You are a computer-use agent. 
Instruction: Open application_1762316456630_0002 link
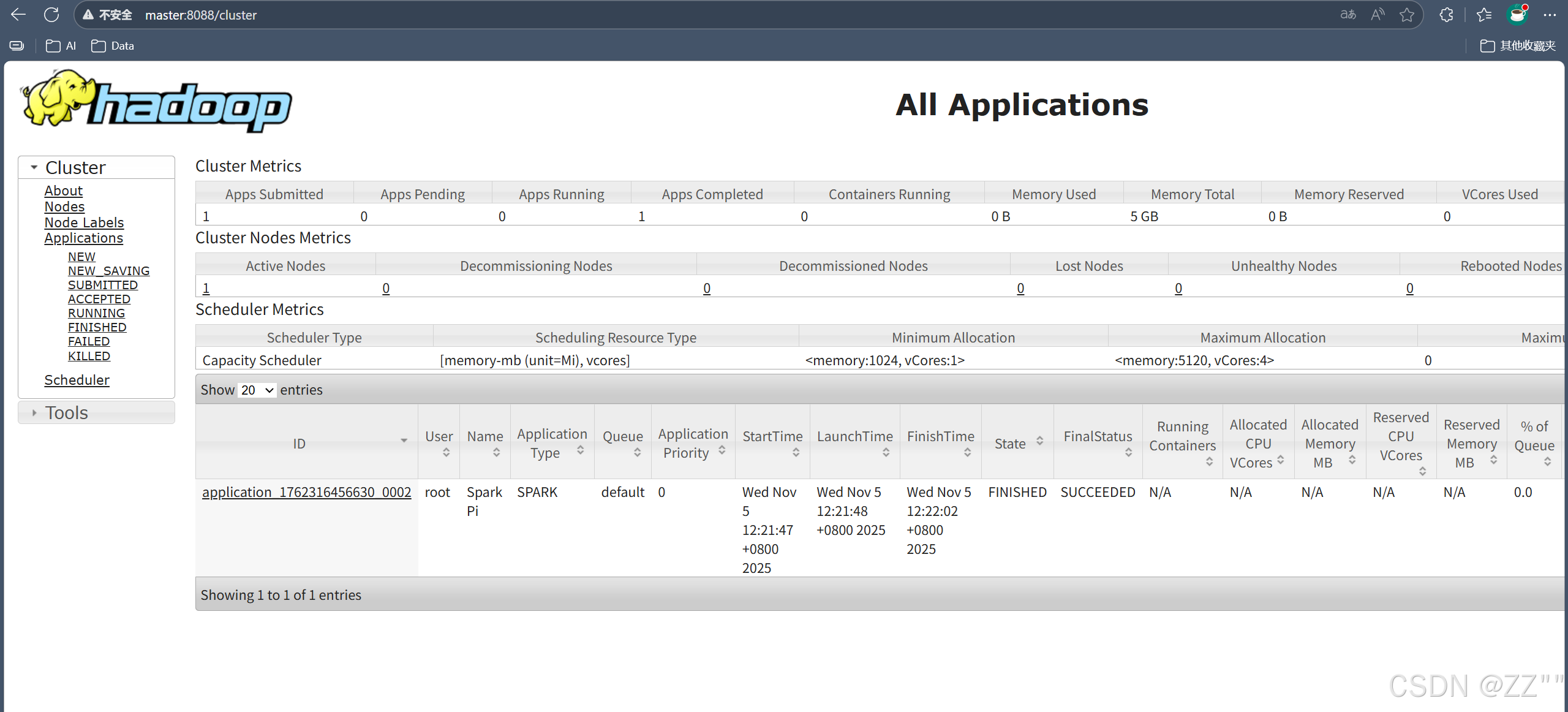(306, 492)
